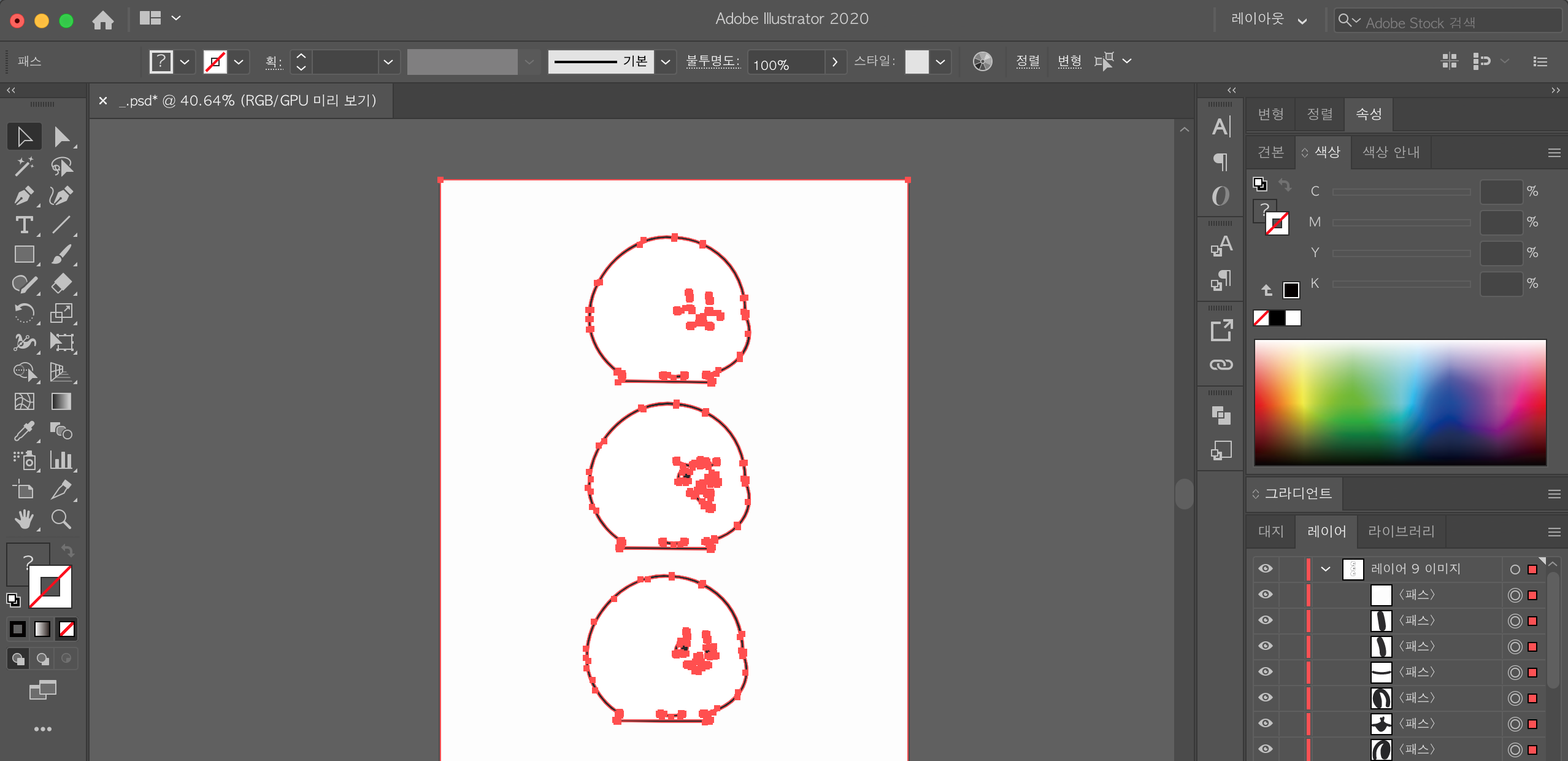Swap fill and stroke in toolbox
1568x761 pixels.
(67, 550)
